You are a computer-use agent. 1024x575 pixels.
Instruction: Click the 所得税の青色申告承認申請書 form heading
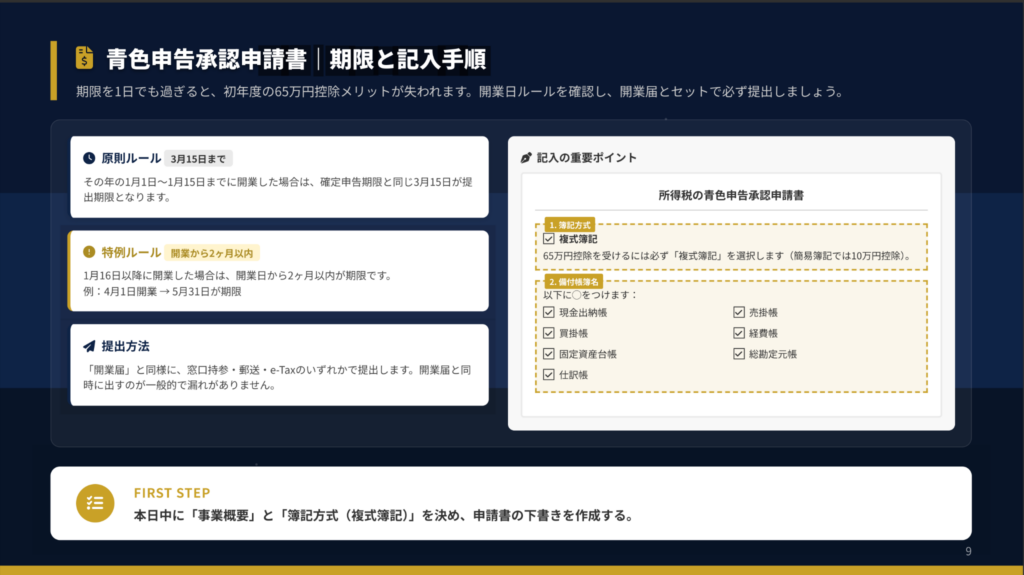coord(731,196)
